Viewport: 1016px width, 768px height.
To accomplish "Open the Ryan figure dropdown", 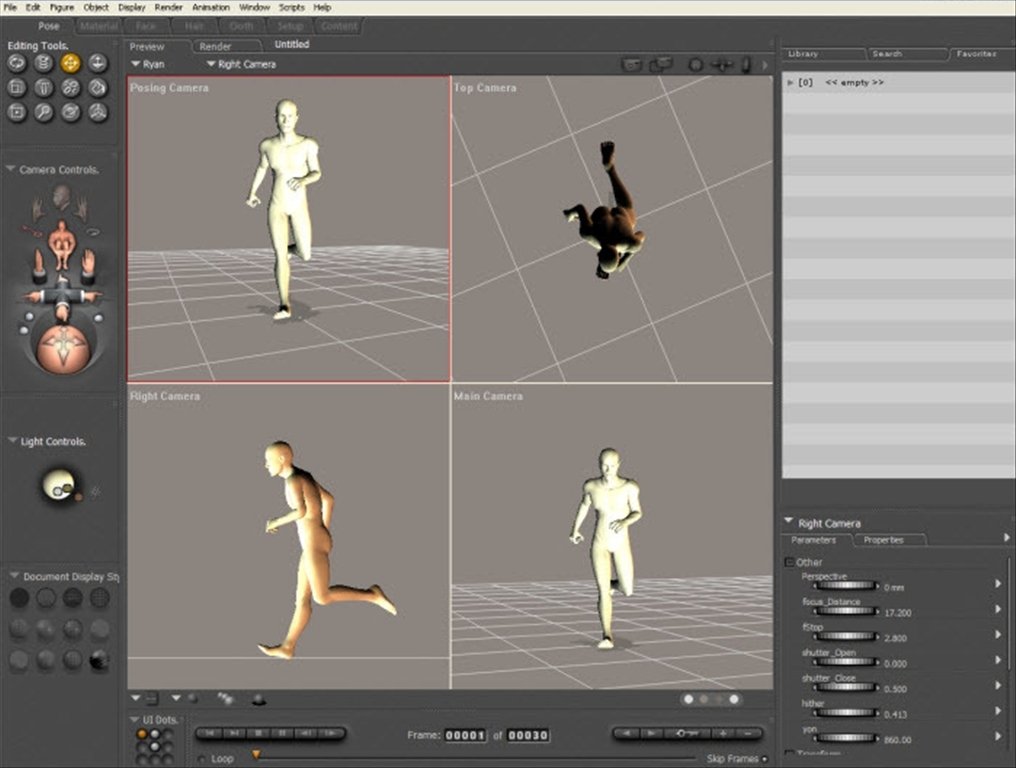I will pyautogui.click(x=148, y=64).
